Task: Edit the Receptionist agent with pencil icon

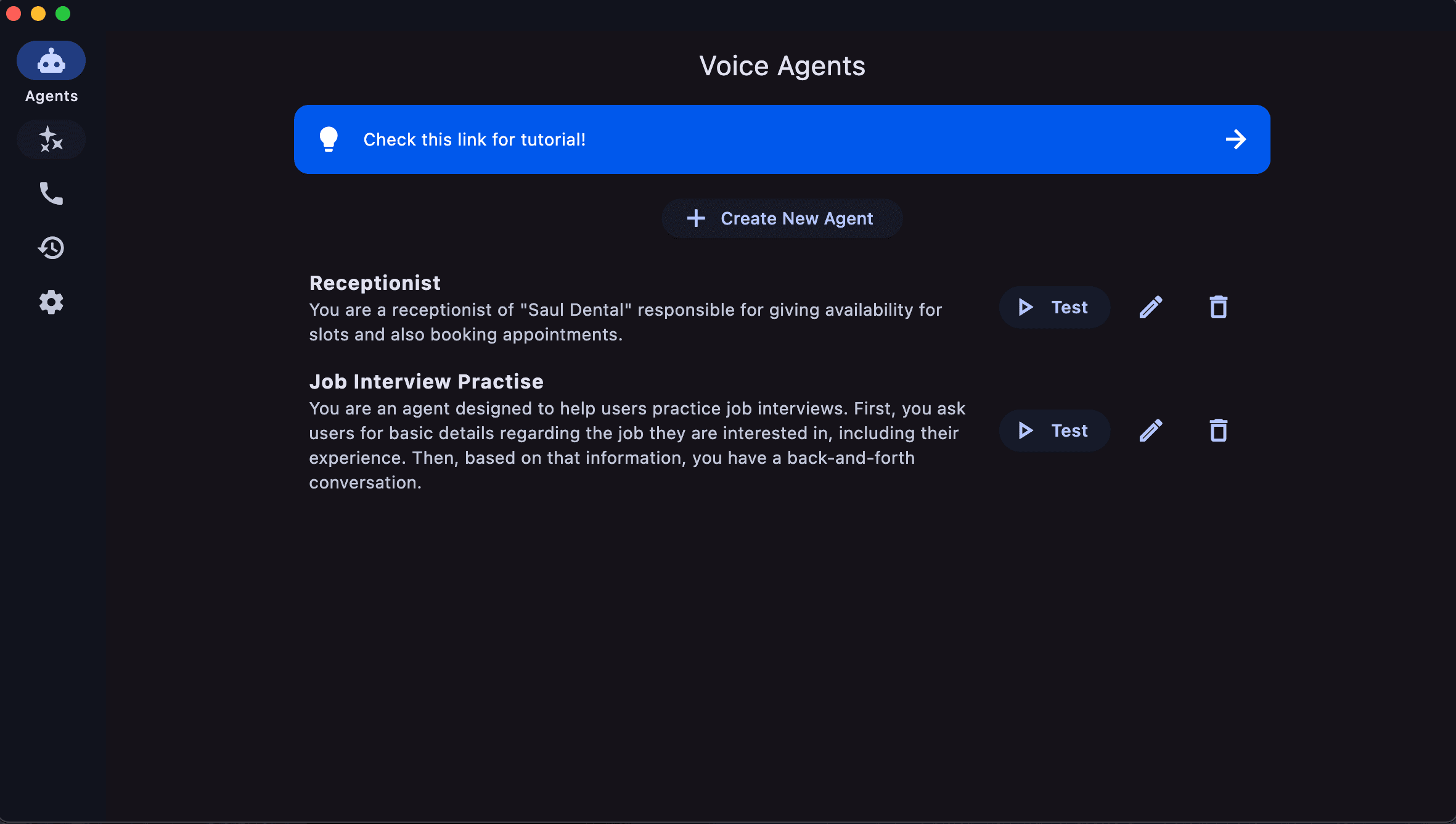Action: (1151, 307)
